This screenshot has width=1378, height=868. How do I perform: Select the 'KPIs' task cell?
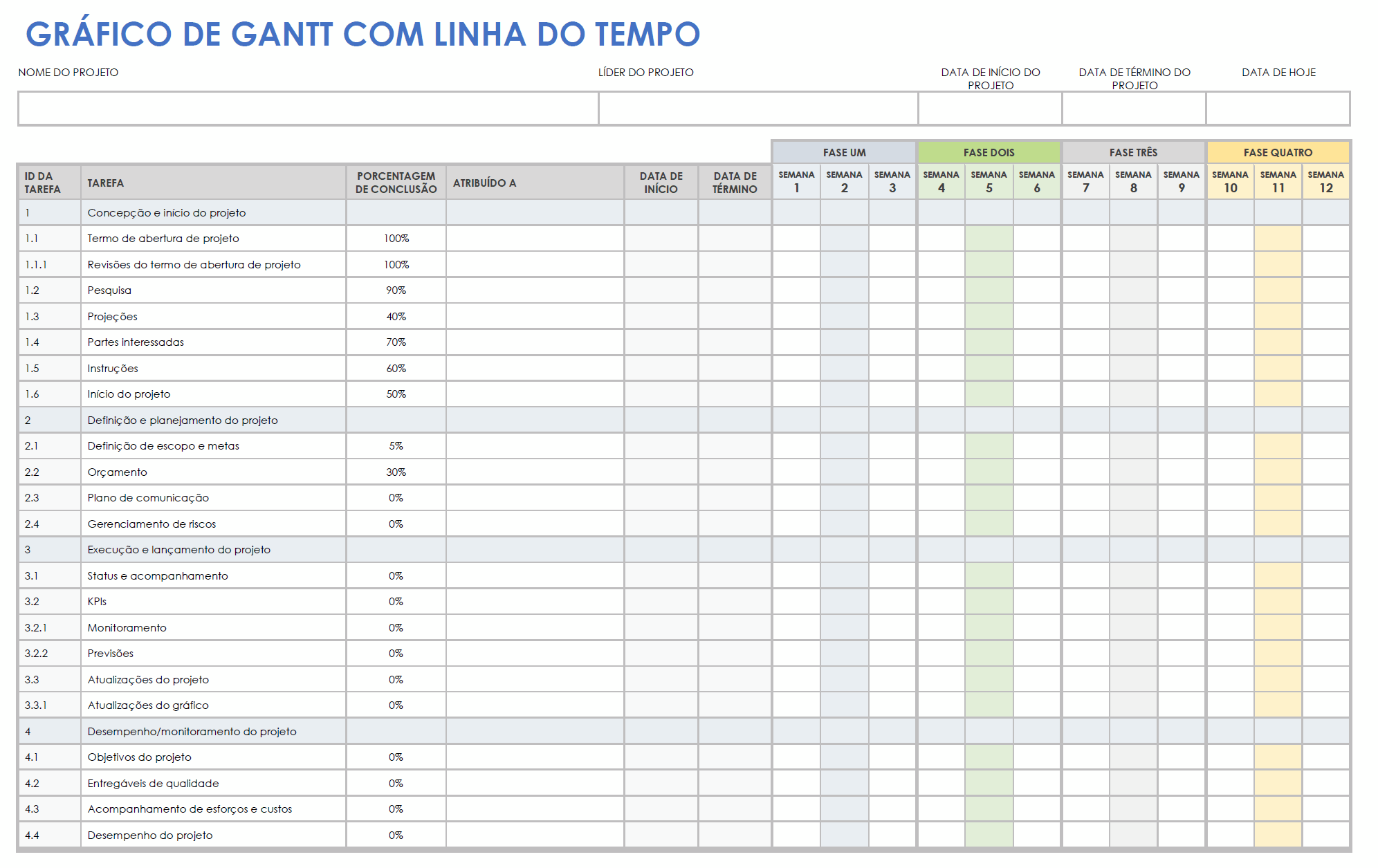click(213, 602)
